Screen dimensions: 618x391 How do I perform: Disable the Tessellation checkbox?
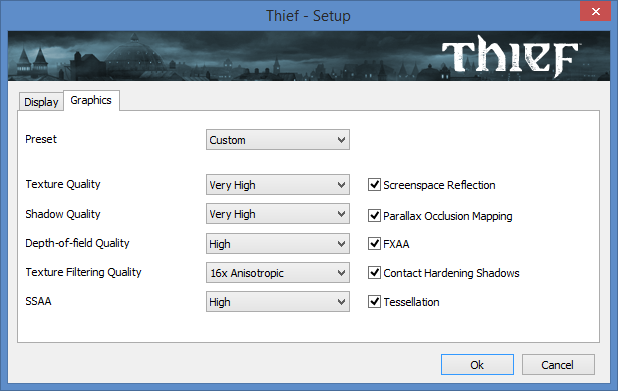[x=374, y=302]
